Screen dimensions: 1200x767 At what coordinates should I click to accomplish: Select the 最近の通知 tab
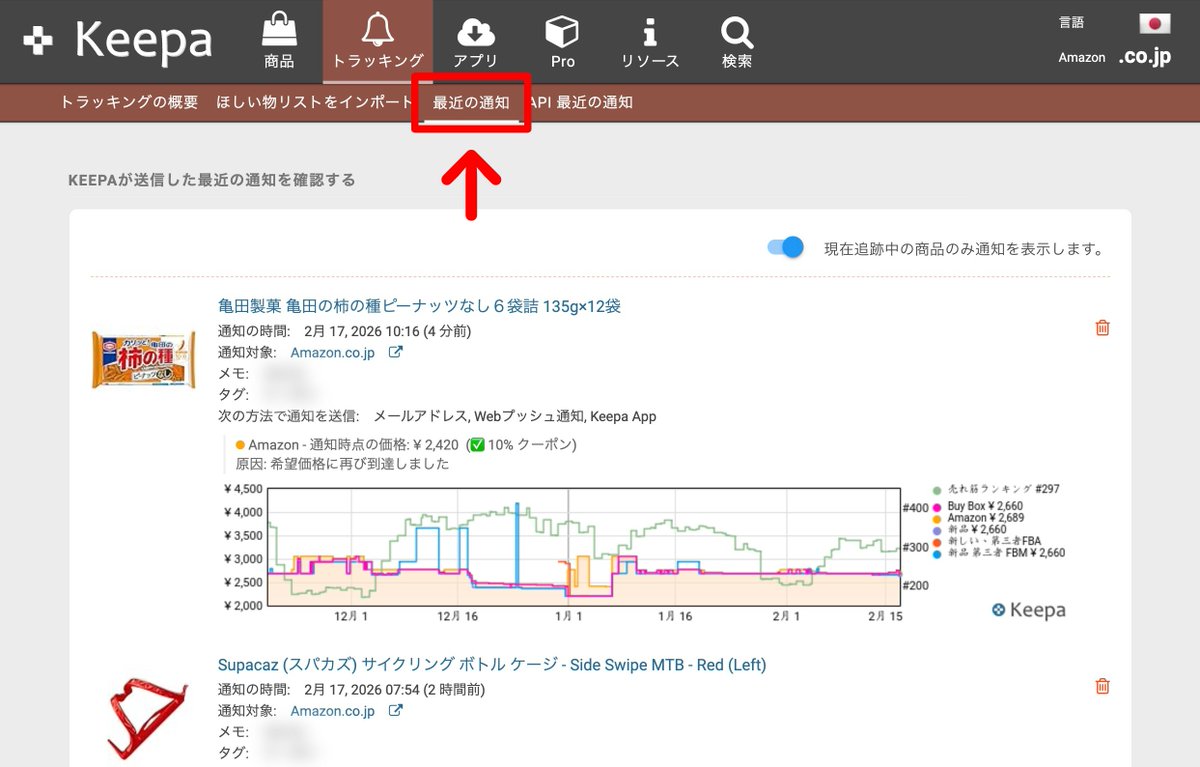pyautogui.click(x=471, y=102)
